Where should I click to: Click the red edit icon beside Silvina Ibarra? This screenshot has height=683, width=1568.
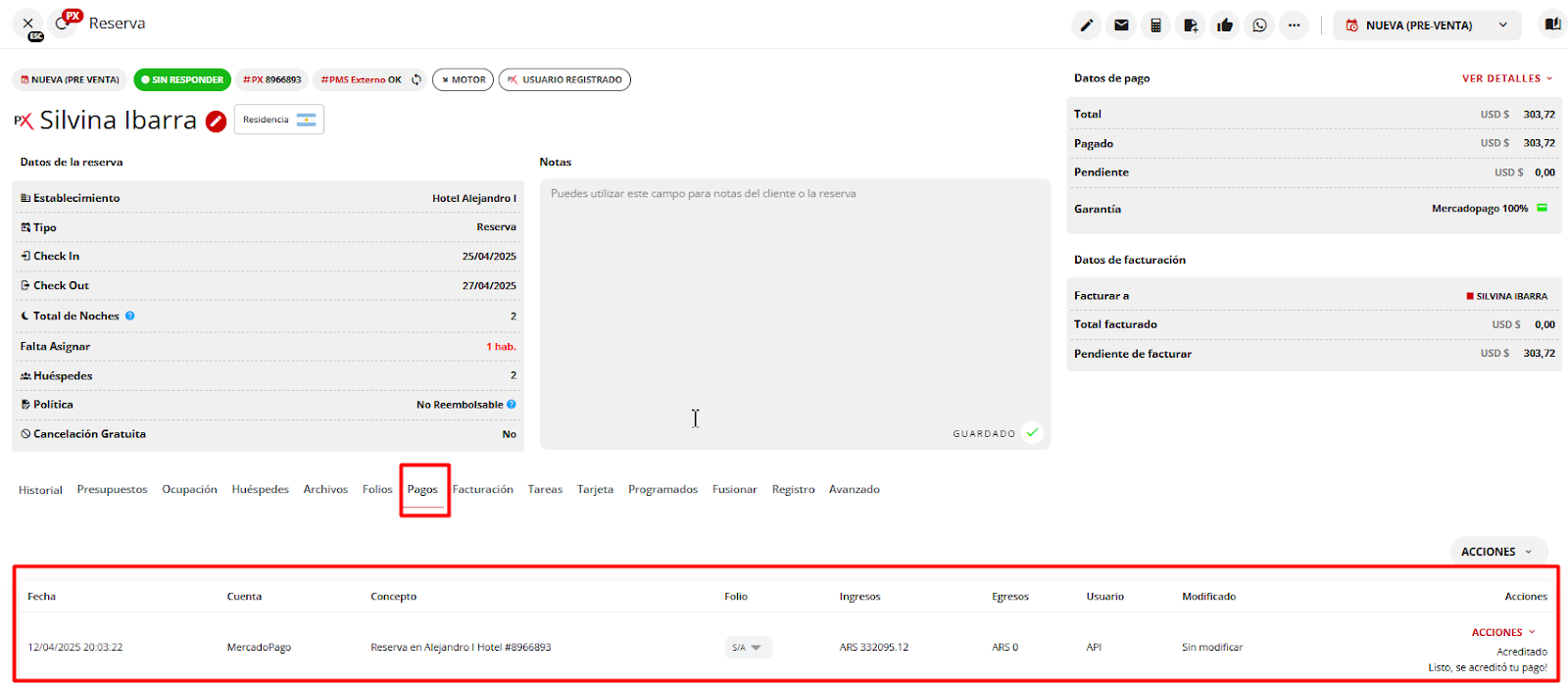point(217,122)
